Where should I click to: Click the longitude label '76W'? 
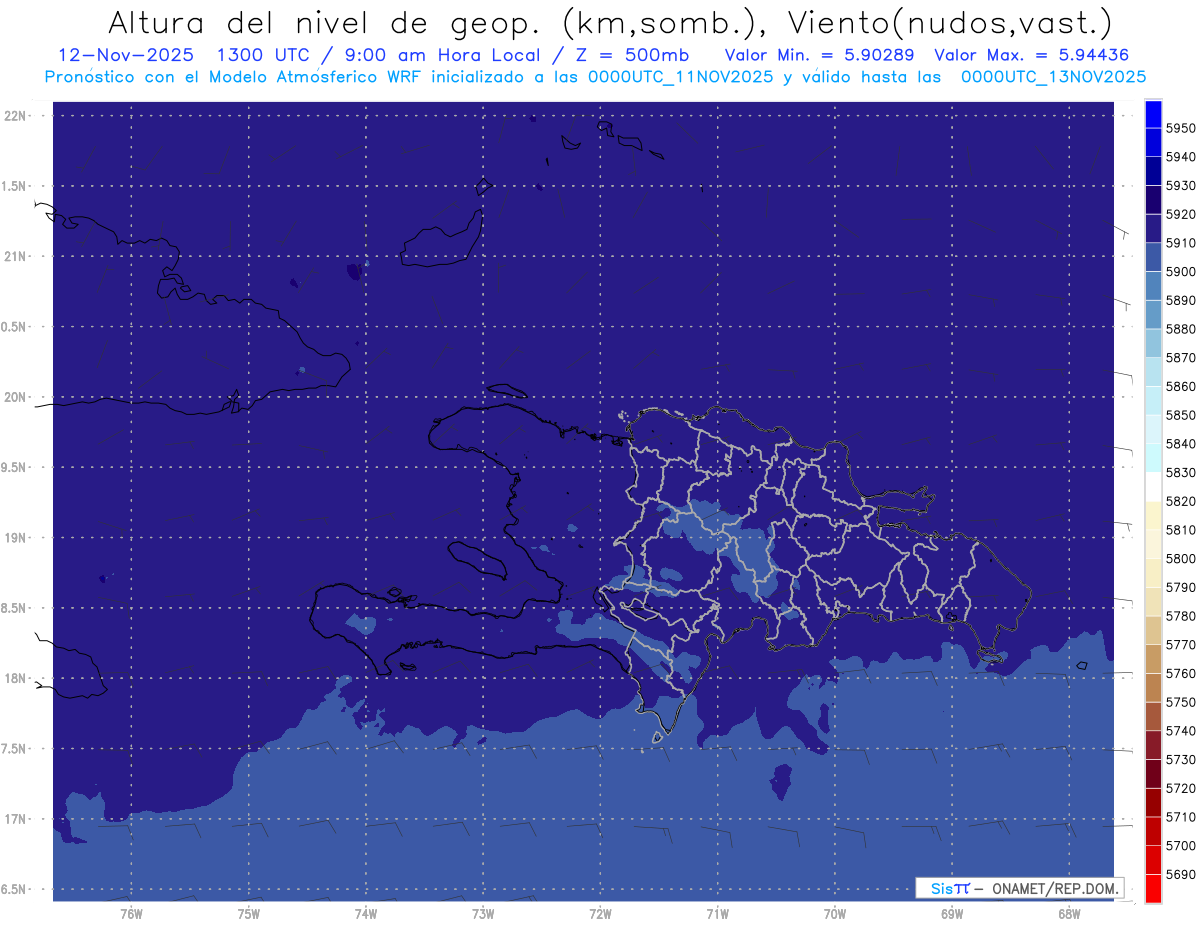131,914
